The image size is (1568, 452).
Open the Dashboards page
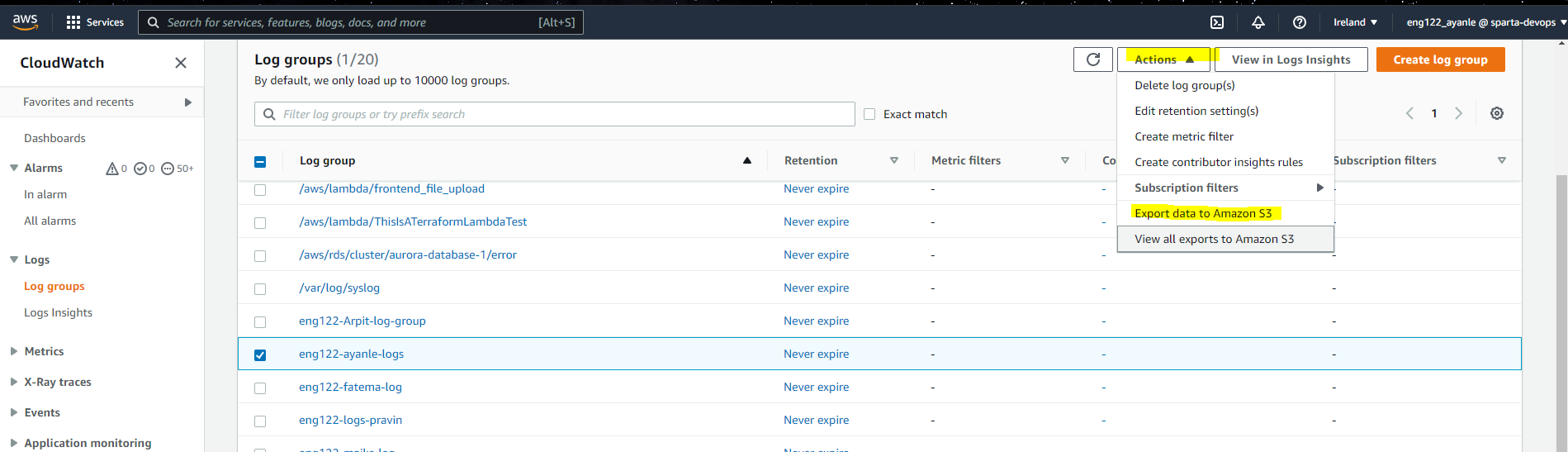pos(54,138)
